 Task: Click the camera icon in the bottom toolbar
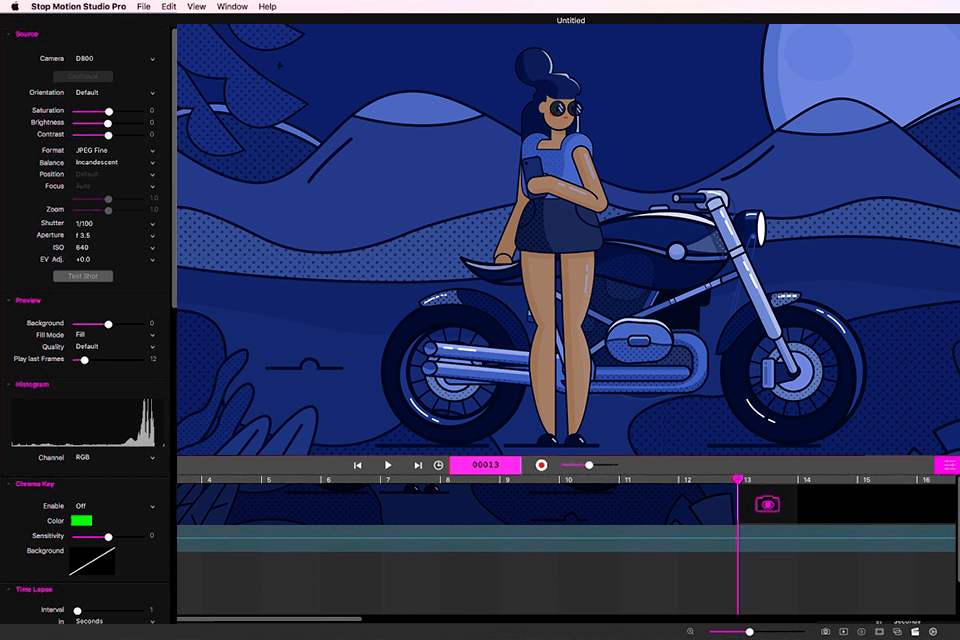tap(826, 632)
